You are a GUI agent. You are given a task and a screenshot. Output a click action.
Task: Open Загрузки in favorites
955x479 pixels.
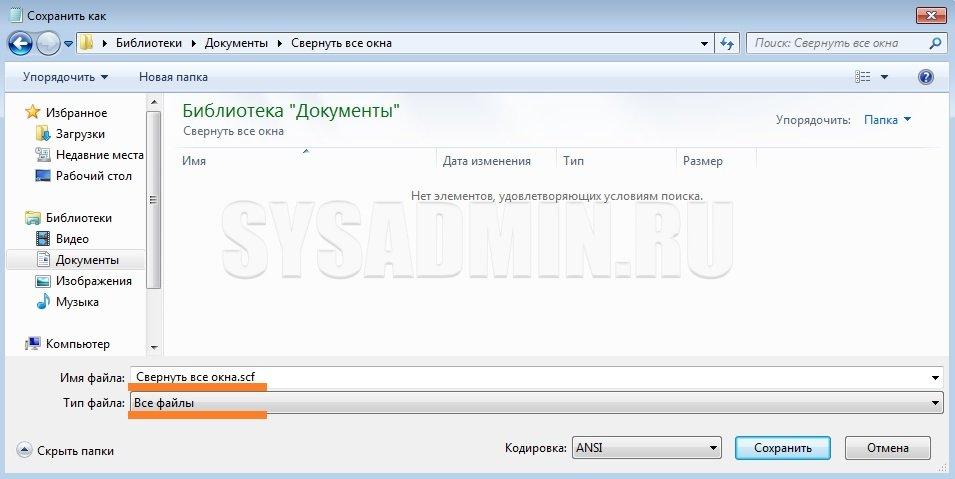pos(80,134)
